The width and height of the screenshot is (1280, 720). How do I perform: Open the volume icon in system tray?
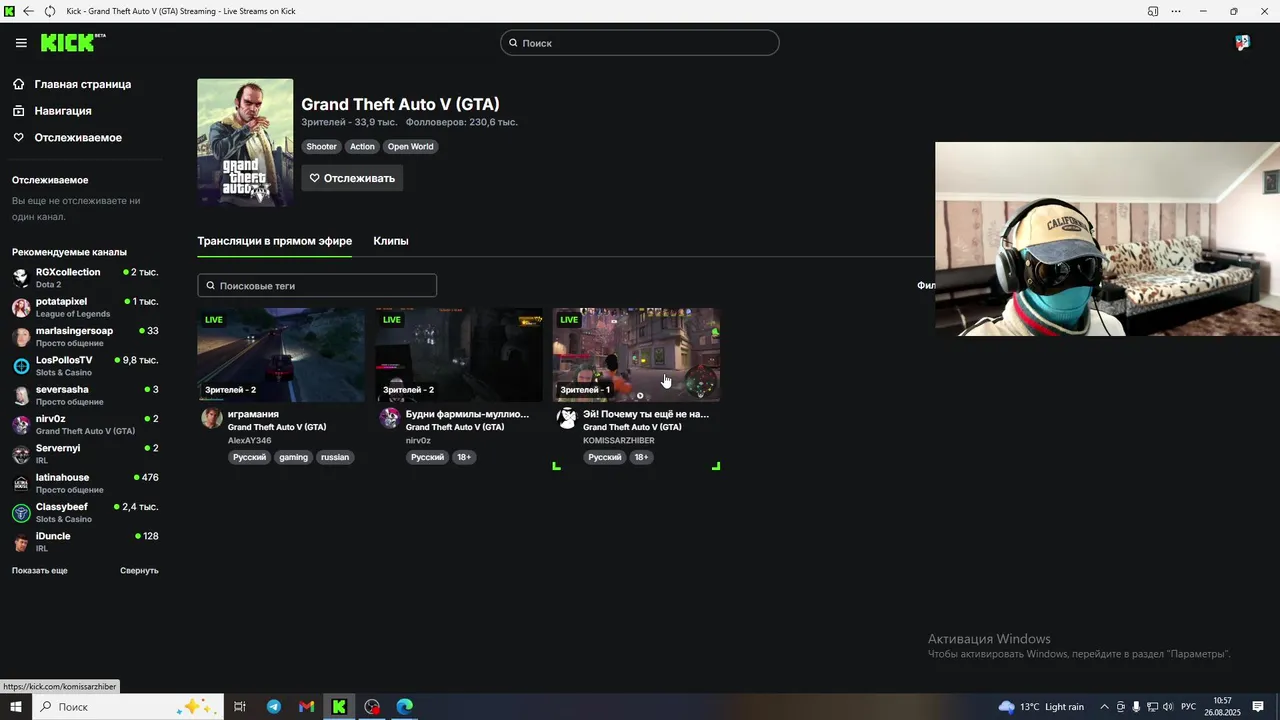coord(1168,707)
